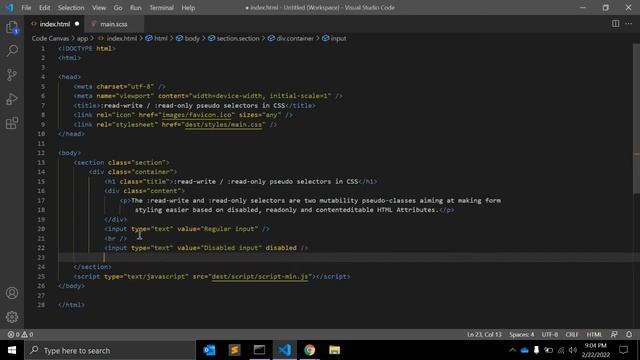Open the terminal window in taskbar
The image size is (640, 360).
point(259,350)
